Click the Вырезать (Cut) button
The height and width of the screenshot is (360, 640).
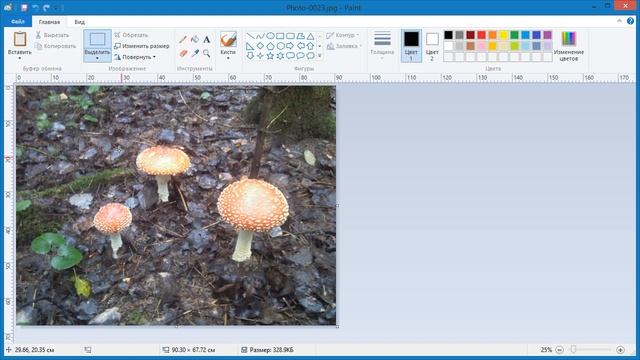(53, 35)
